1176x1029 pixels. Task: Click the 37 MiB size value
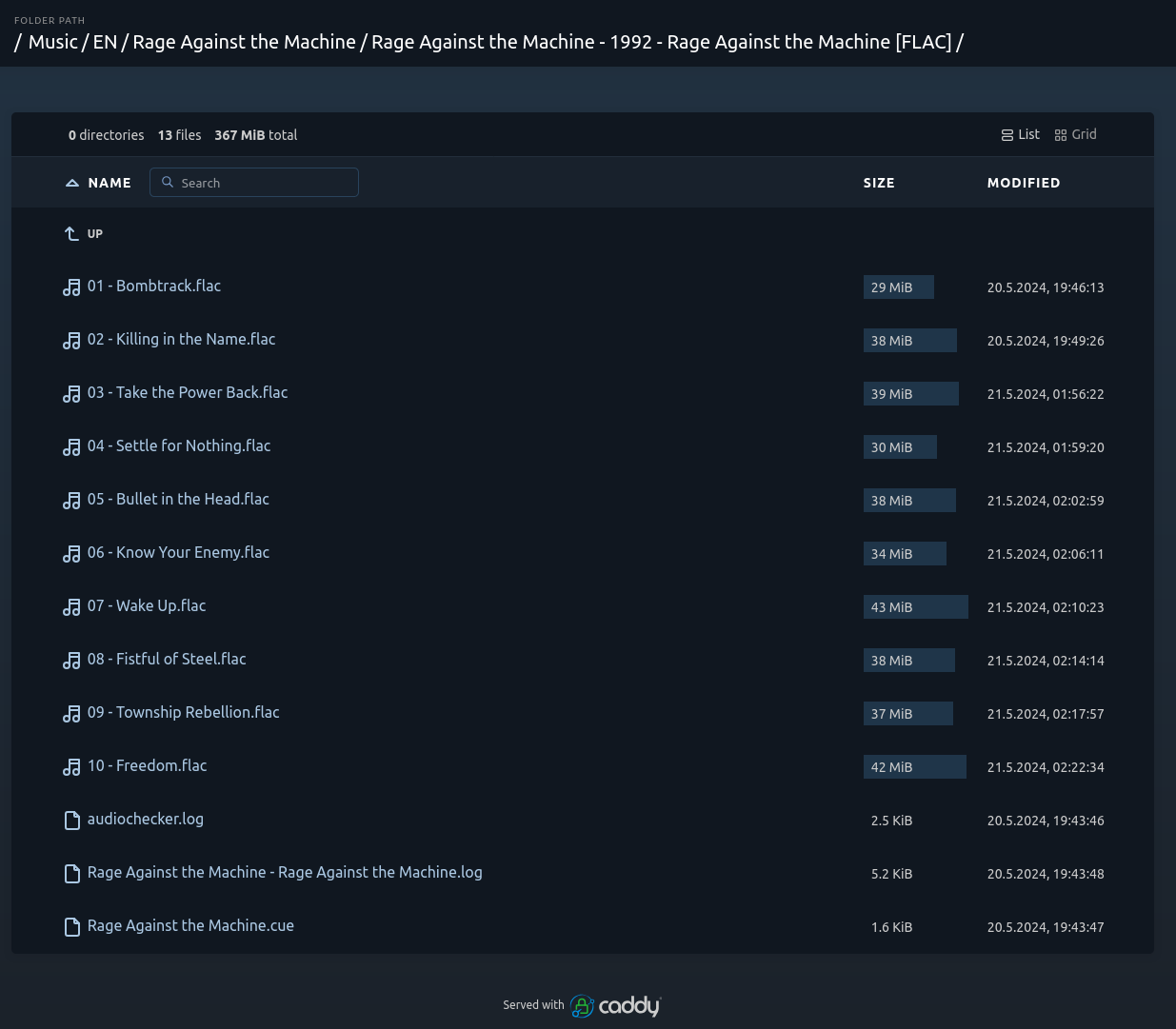coord(891,714)
